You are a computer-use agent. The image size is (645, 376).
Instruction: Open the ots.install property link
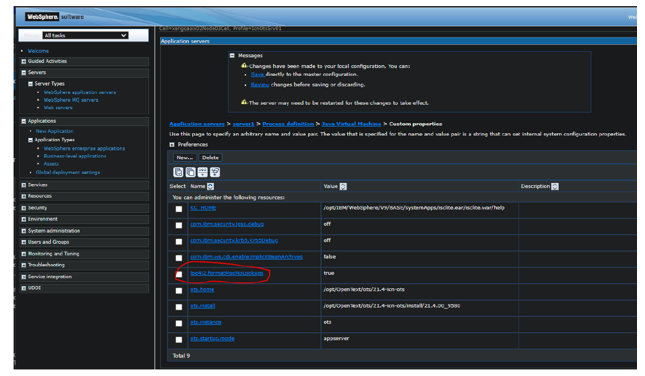[x=202, y=306]
